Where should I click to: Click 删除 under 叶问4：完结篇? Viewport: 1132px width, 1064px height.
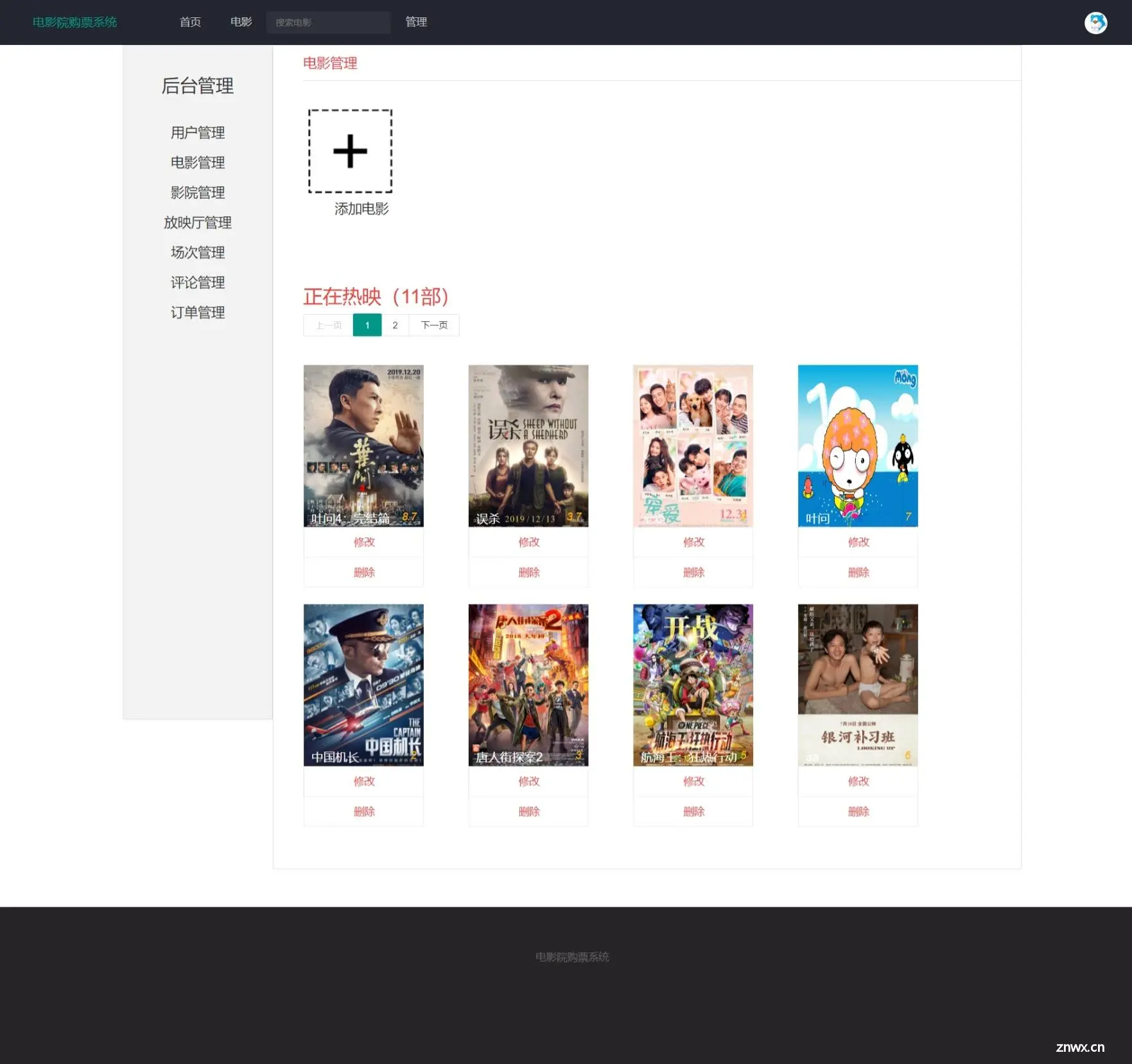coord(363,572)
